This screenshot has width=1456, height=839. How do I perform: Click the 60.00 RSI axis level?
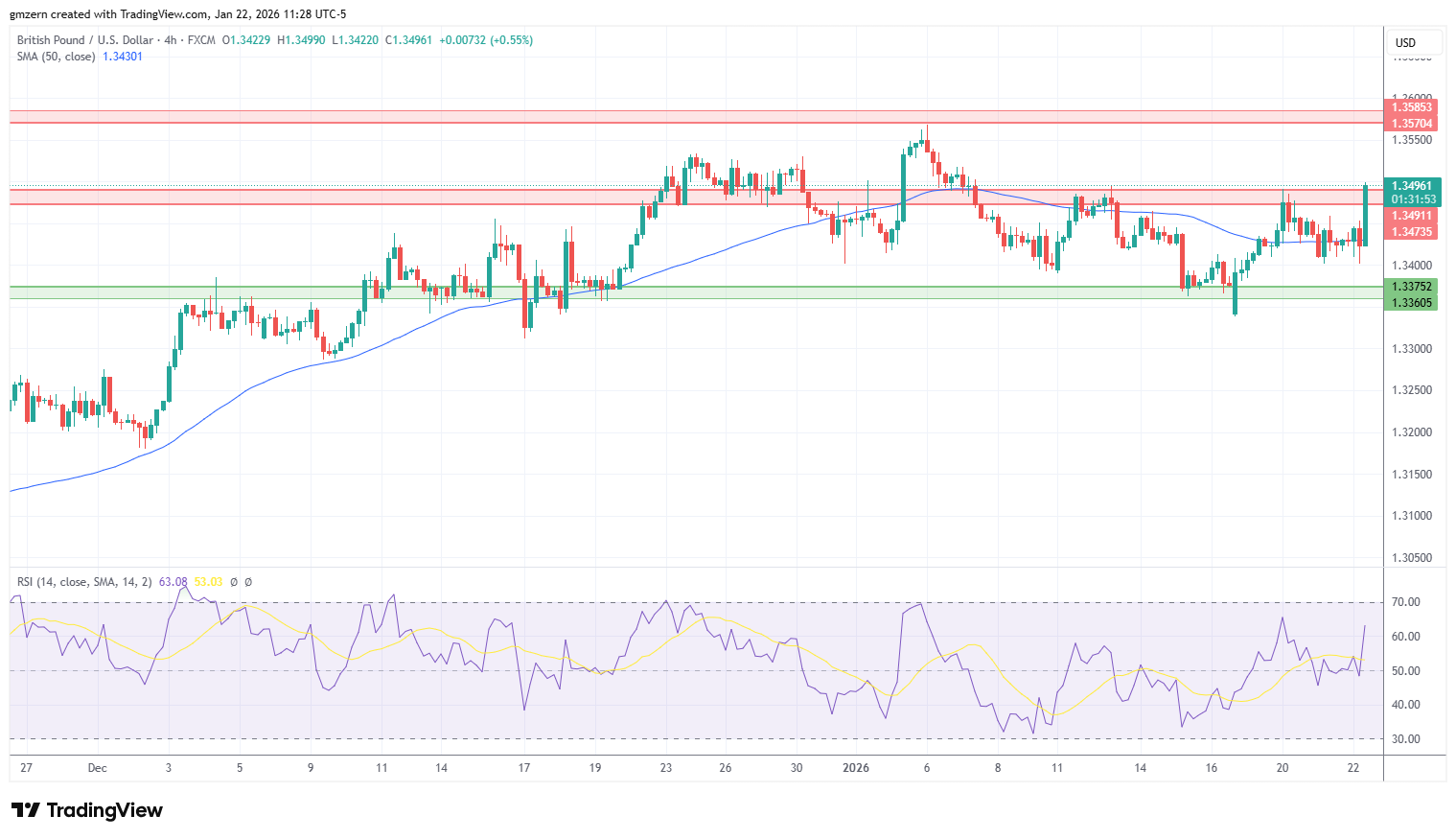point(1406,637)
